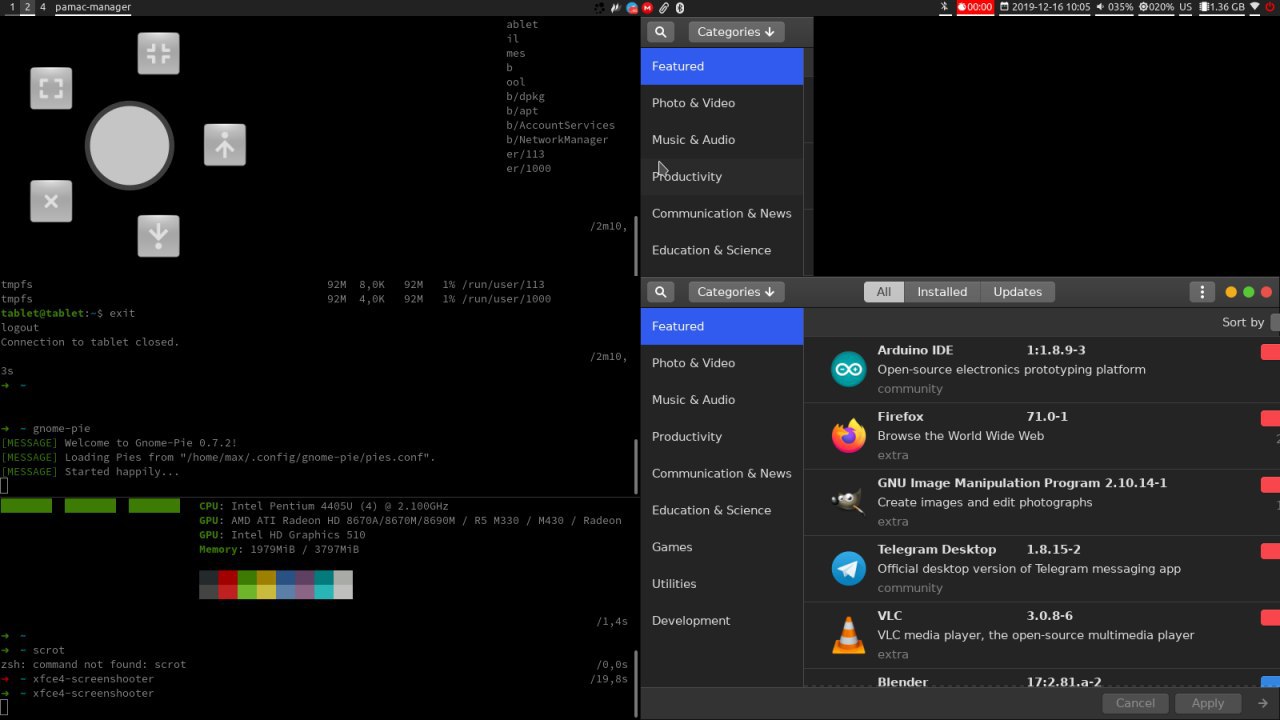Click the Gnome-Pie unmaximize arrows slice
Screen dimensions: 1280x720
click(x=158, y=54)
